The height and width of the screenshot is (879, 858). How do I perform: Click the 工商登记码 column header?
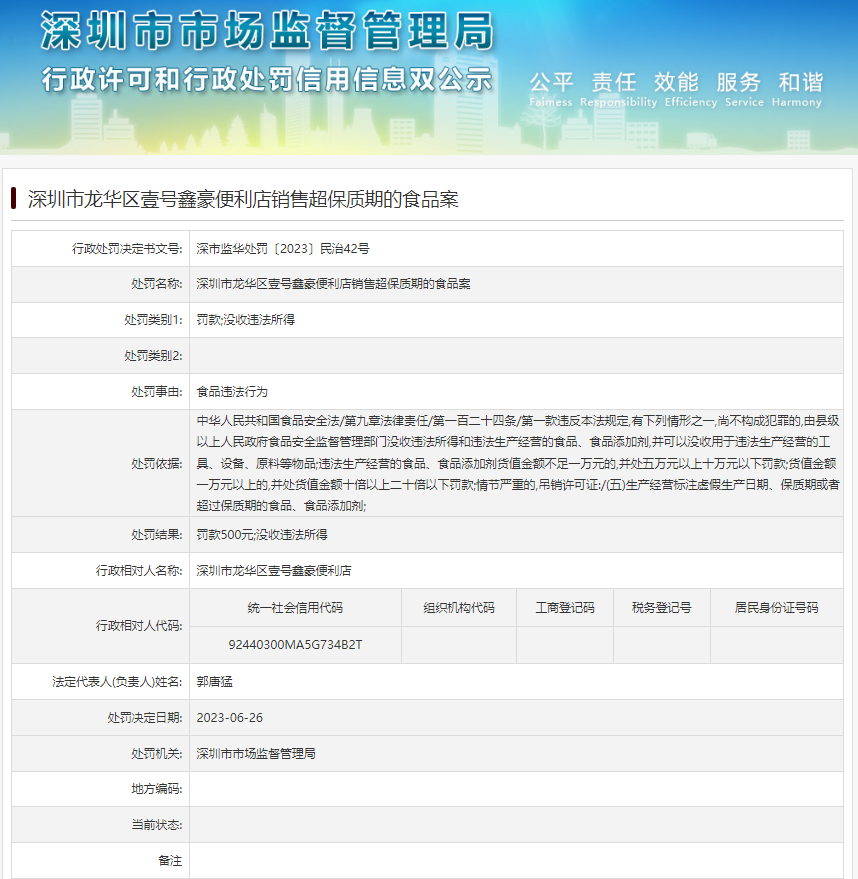coord(565,608)
